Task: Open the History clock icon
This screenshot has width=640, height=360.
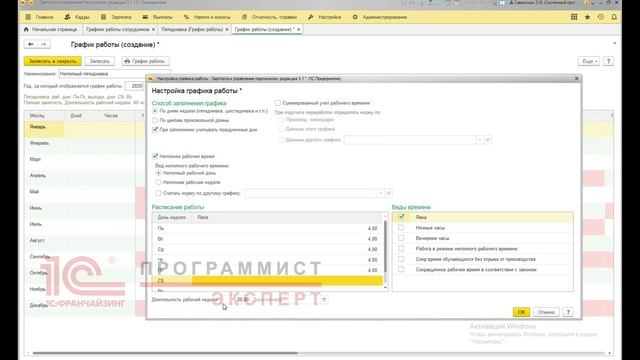Action: tap(601, 17)
